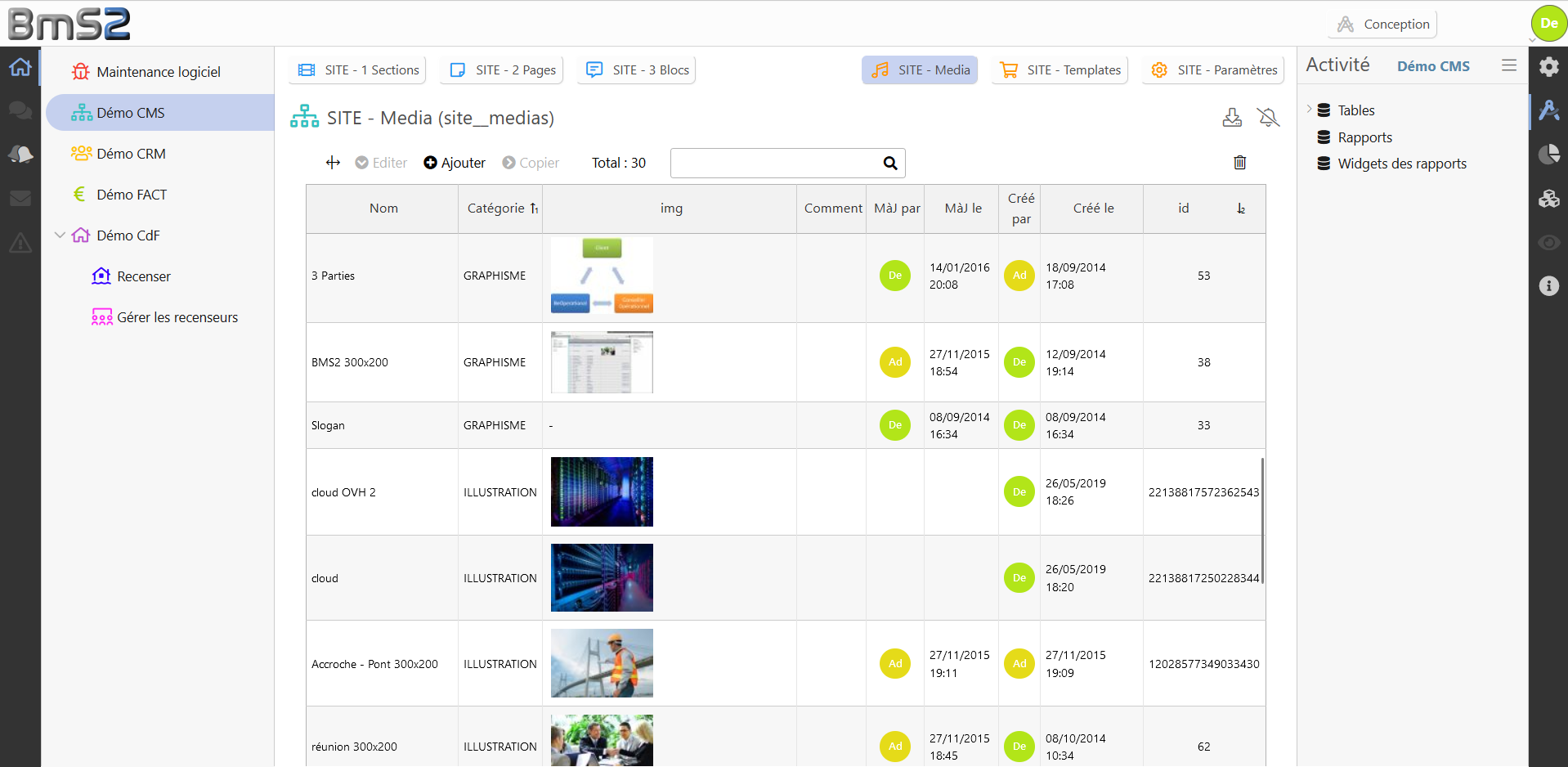Image resolution: width=1568 pixels, height=767 pixels.
Task: Click the download export icon
Action: [1232, 118]
